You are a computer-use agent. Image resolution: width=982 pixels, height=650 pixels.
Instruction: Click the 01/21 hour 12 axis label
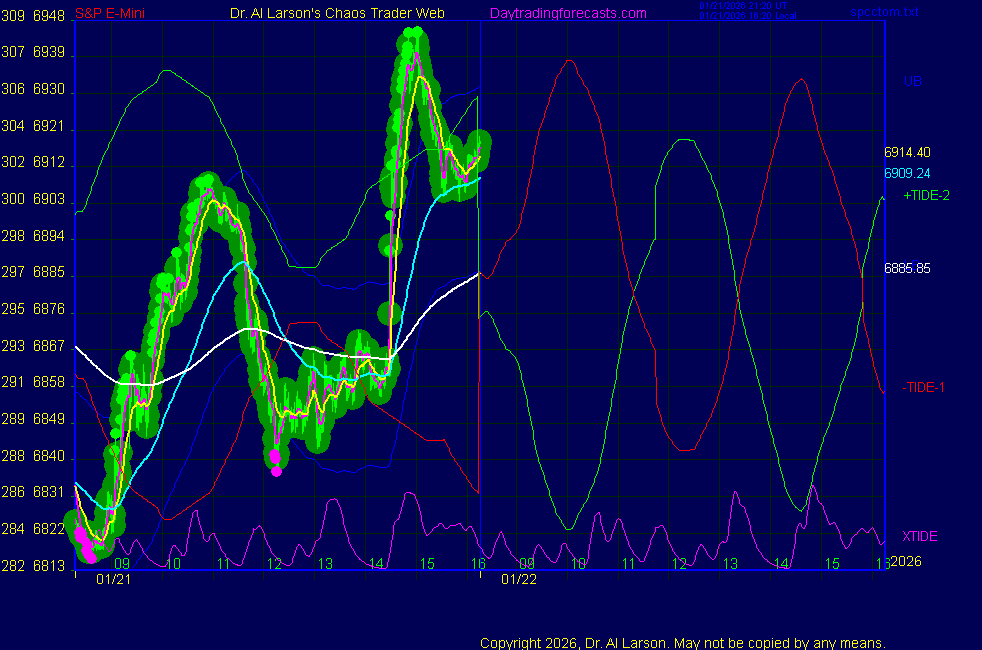coord(275,564)
